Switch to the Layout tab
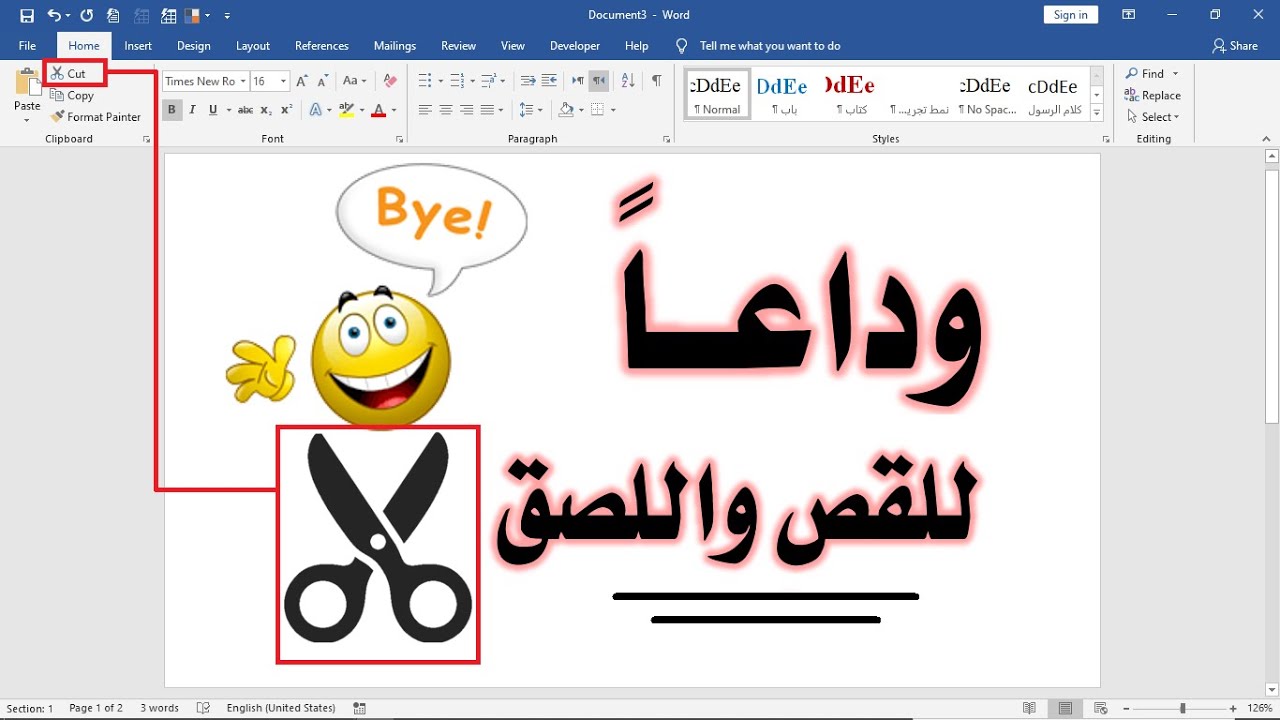1280x720 pixels. (253, 46)
